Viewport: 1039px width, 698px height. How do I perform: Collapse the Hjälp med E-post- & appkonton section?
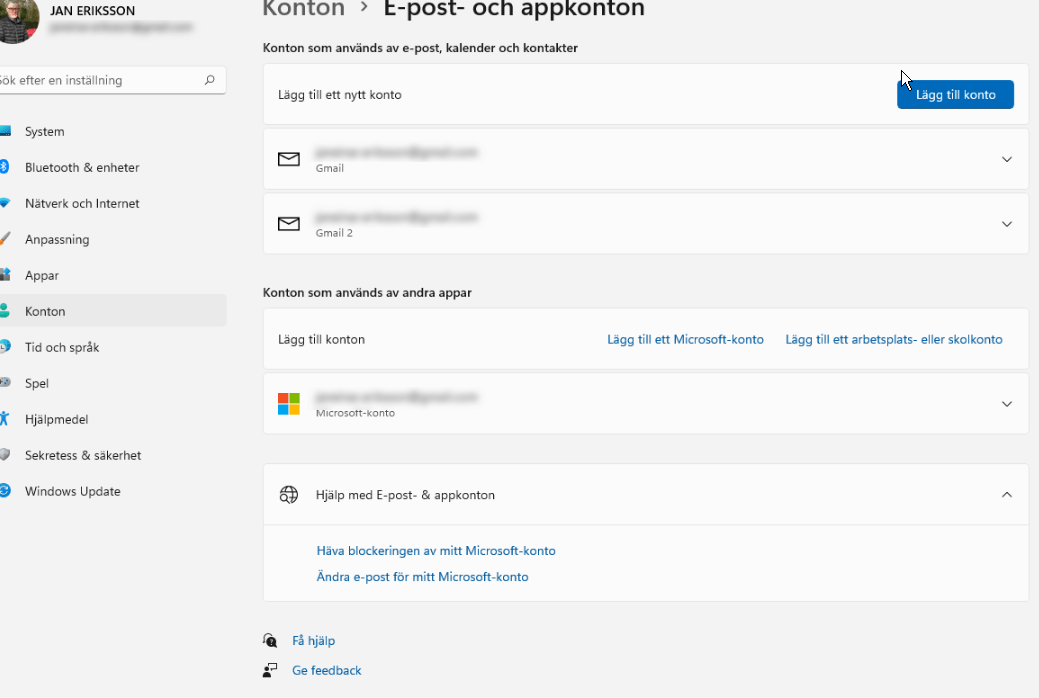1006,494
